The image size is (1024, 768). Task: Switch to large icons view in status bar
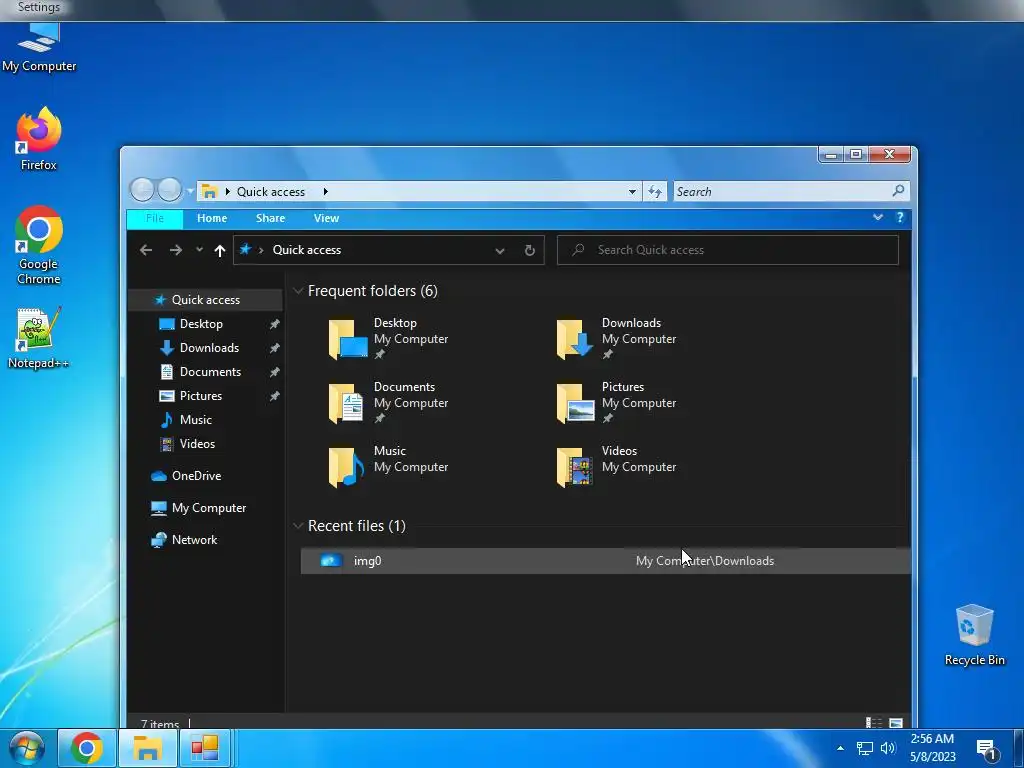coord(896,723)
